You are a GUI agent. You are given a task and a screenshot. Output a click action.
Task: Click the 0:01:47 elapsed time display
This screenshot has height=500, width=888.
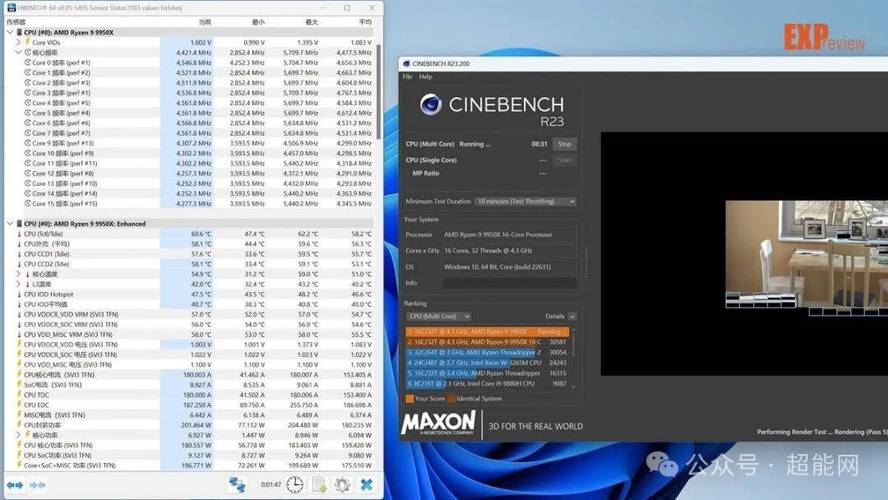(271, 485)
